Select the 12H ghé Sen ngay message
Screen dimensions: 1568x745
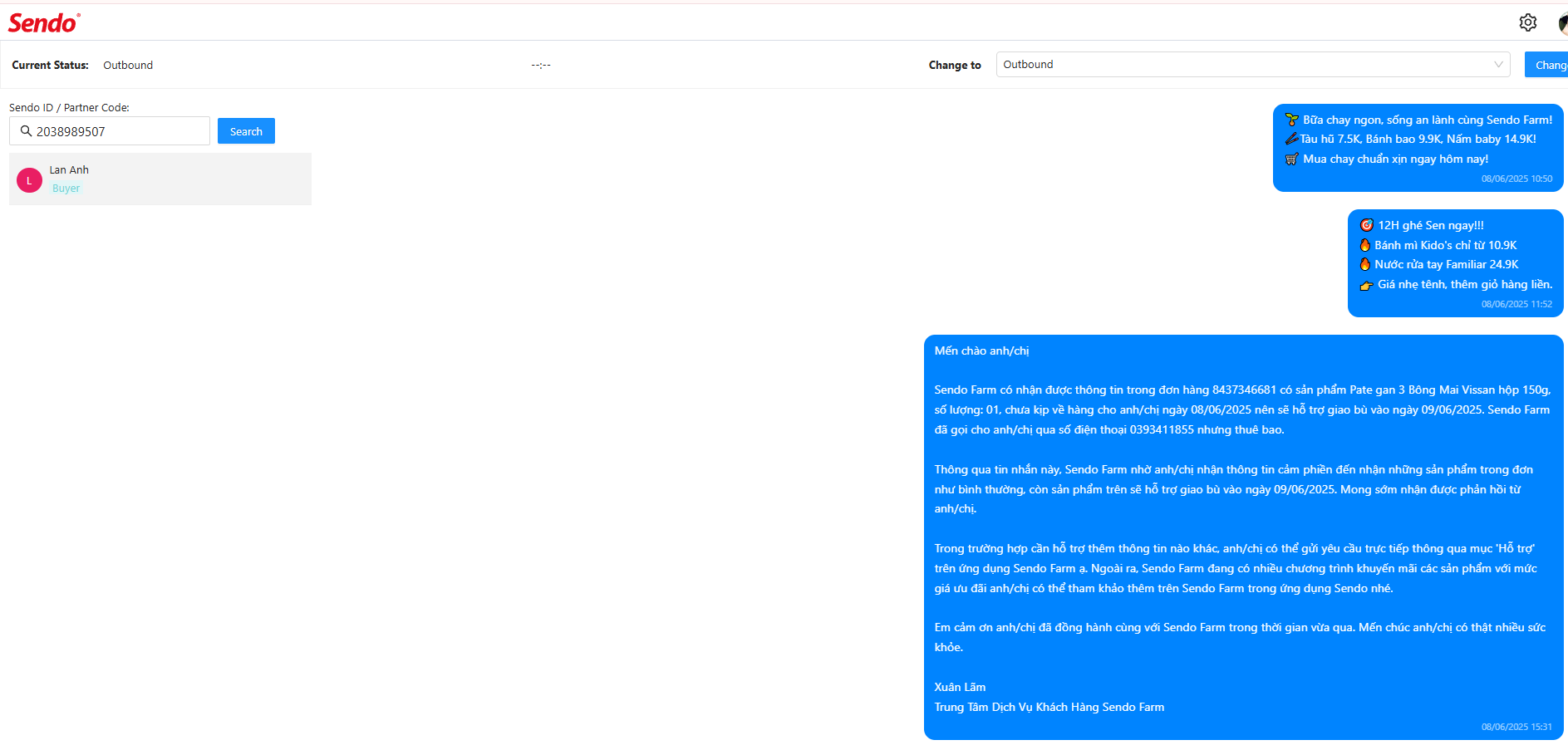1455,263
